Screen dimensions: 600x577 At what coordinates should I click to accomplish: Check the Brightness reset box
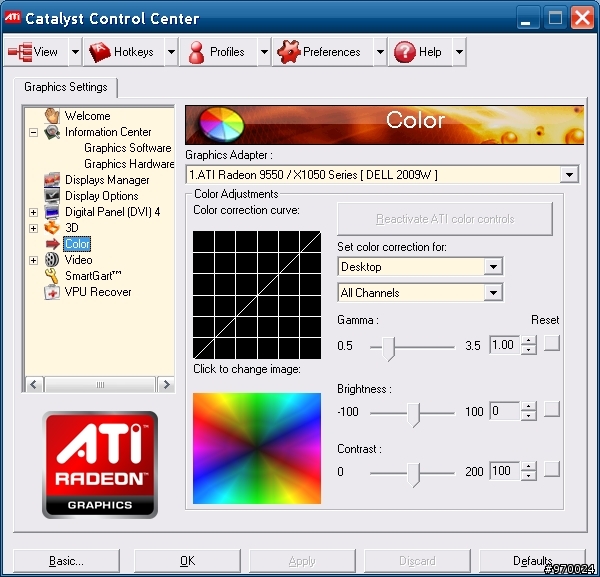[x=551, y=409]
